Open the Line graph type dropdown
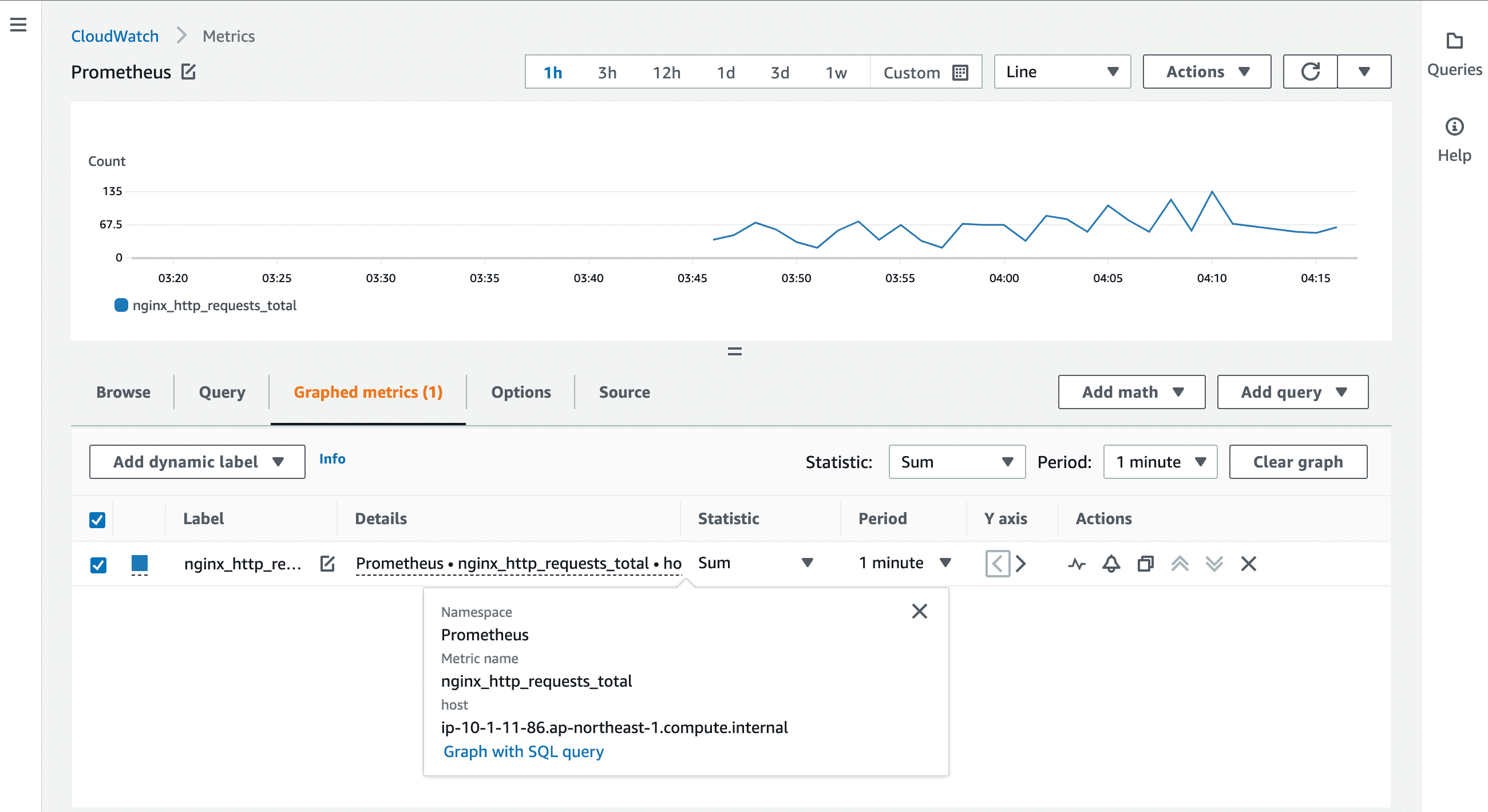Screen dimensions: 1488x812 1062,72
